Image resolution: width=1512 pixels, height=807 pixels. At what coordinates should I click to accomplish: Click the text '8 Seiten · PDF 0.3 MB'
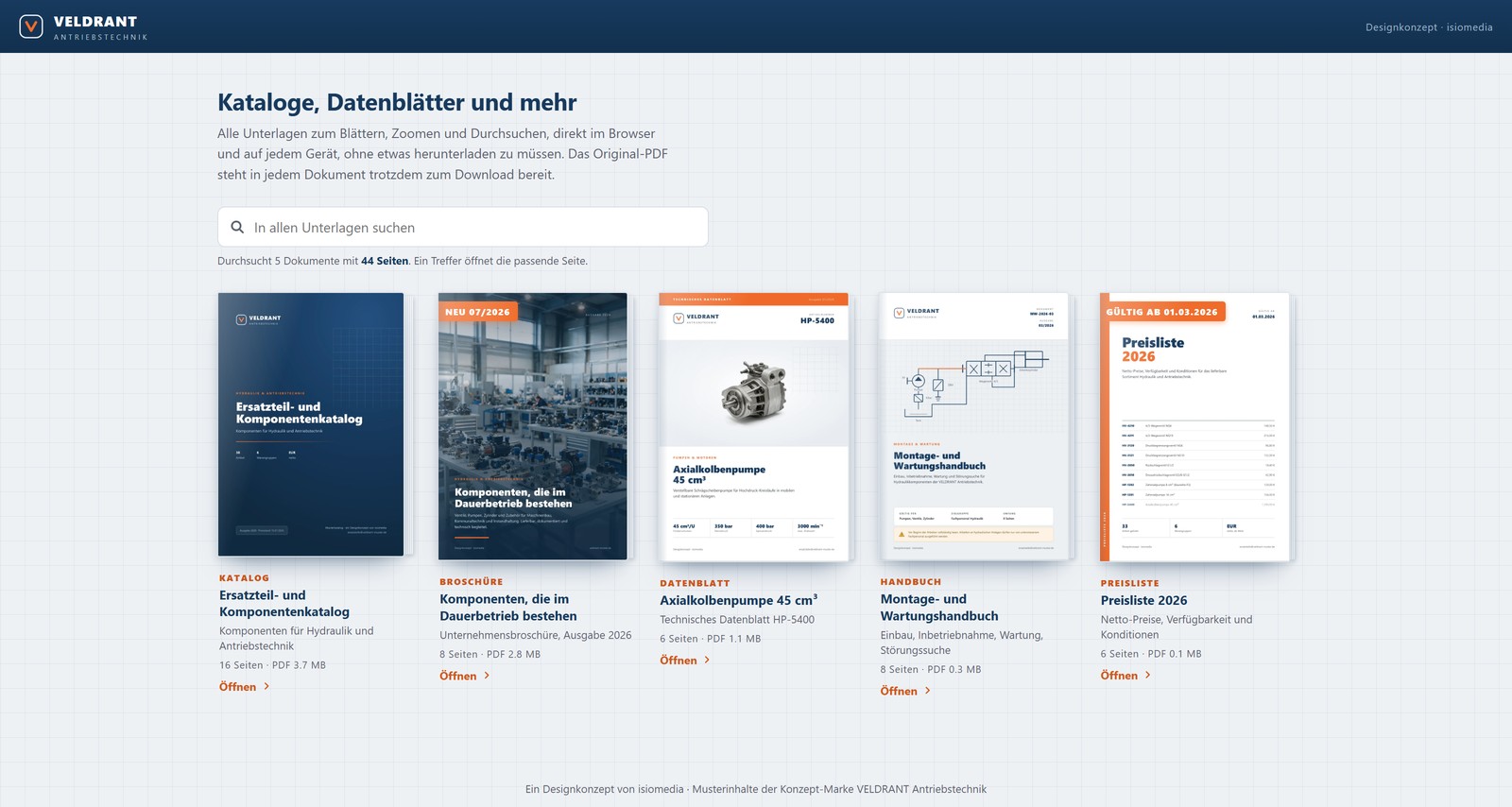coord(931,669)
